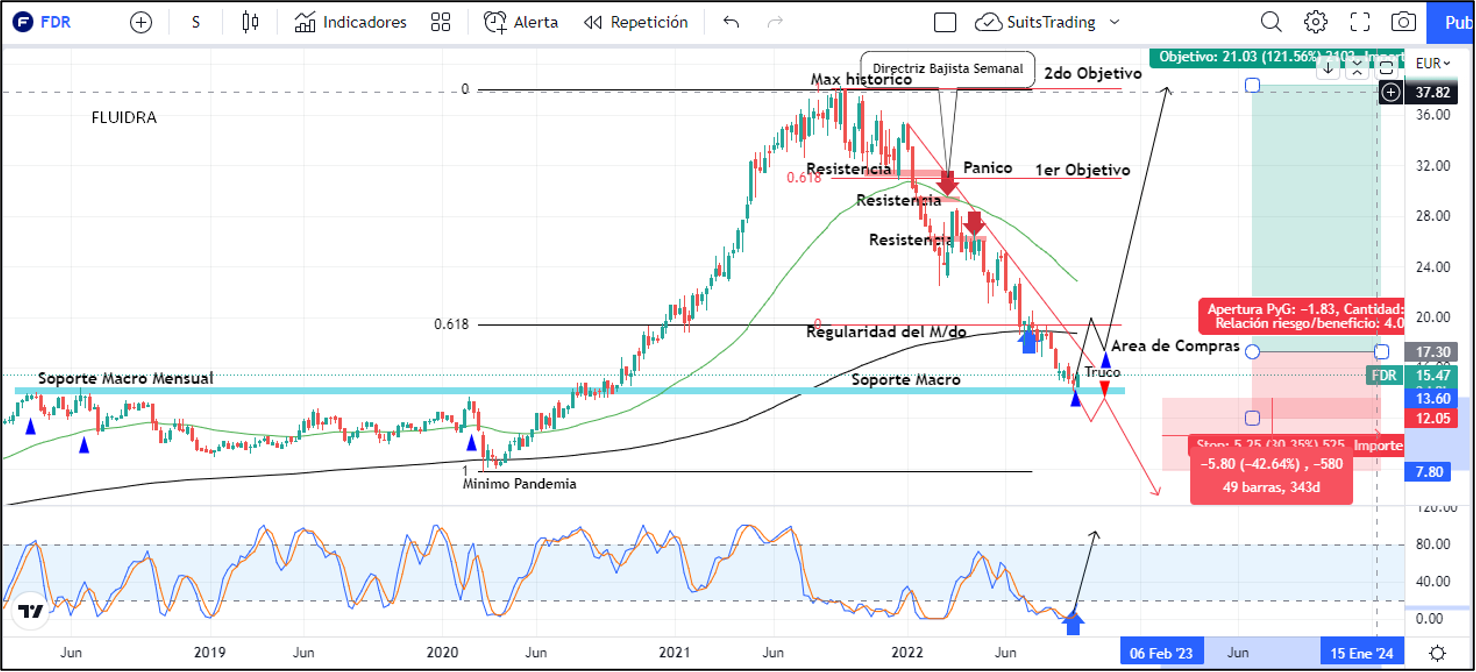Open the Indicadores menu

[x=351, y=22]
